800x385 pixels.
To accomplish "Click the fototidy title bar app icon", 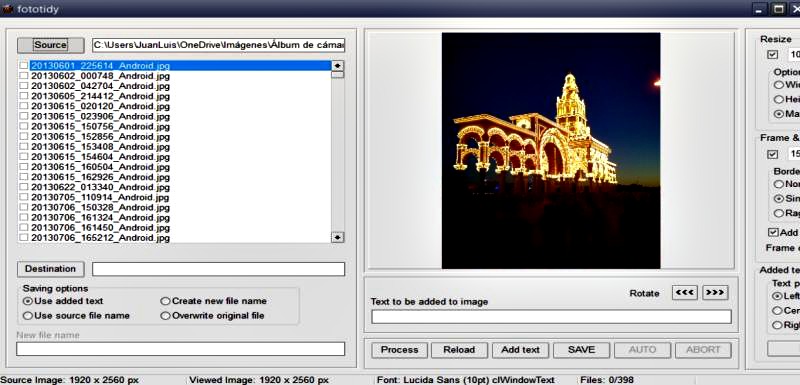I will pyautogui.click(x=7, y=9).
